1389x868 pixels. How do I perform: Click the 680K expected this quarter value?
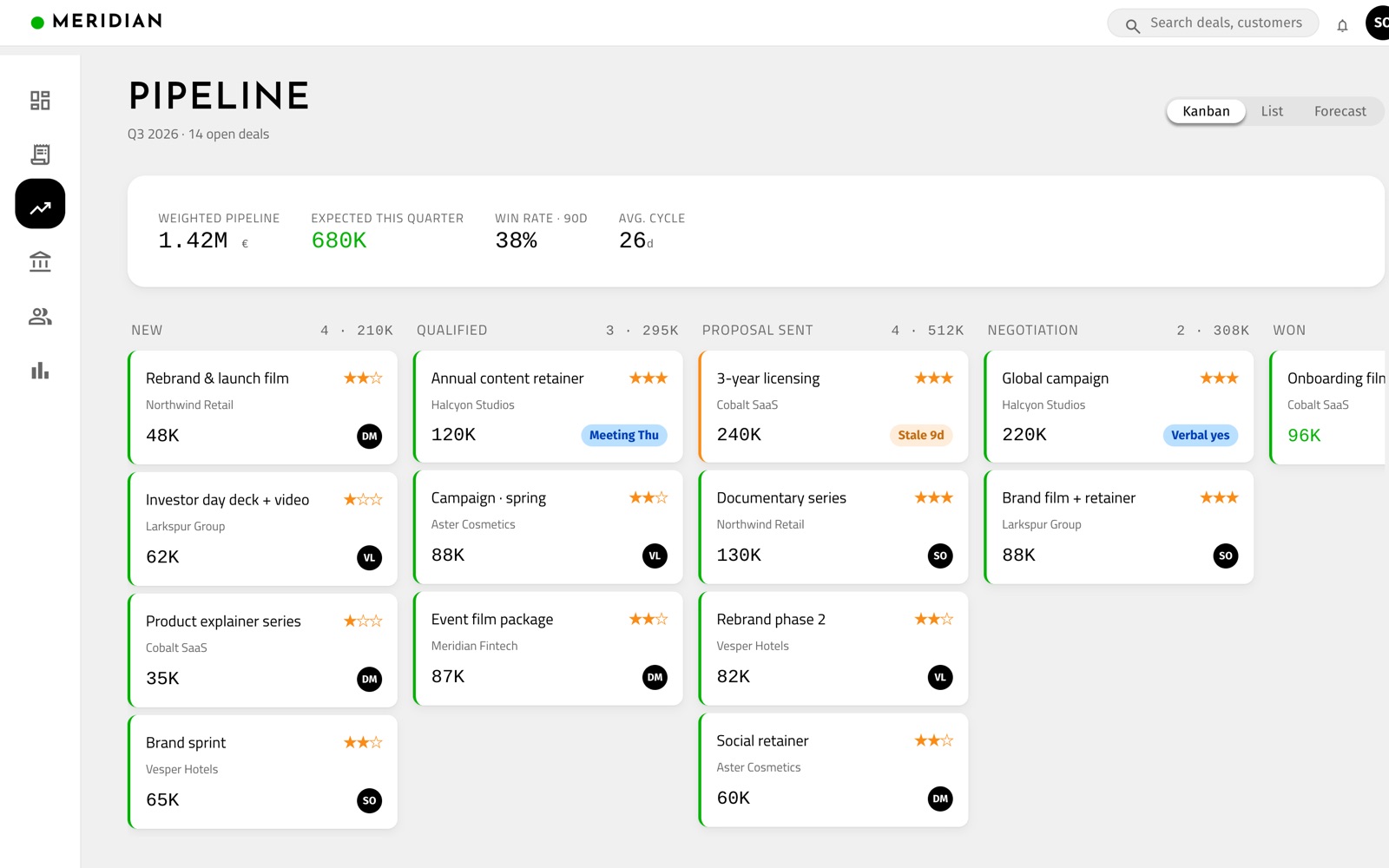[339, 240]
